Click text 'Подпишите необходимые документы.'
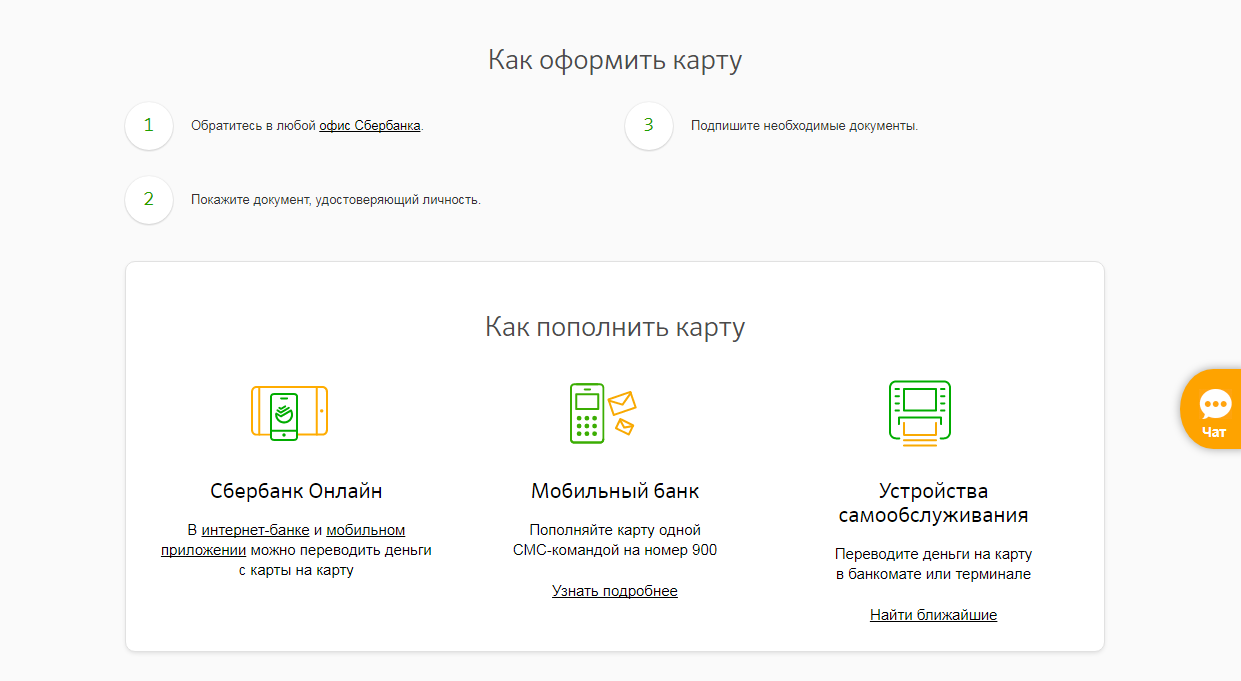This screenshot has height=681, width=1241. (x=804, y=126)
